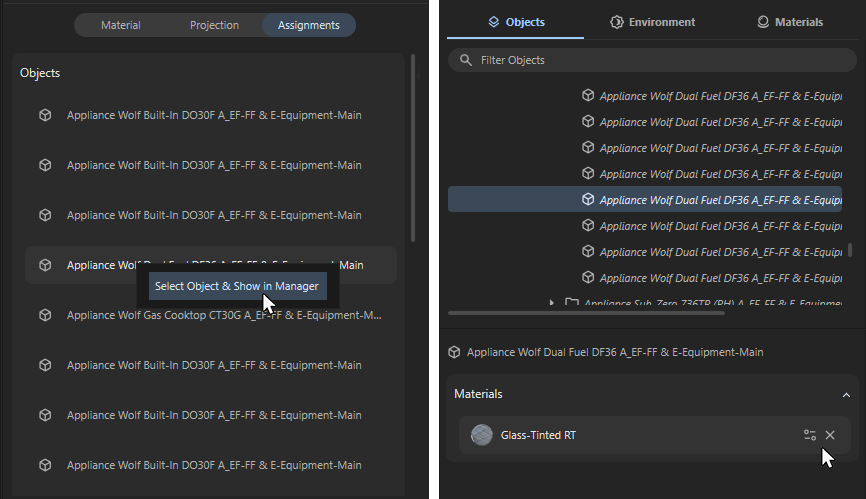Remove Glass-Tinted RT with the X icon

coord(830,435)
